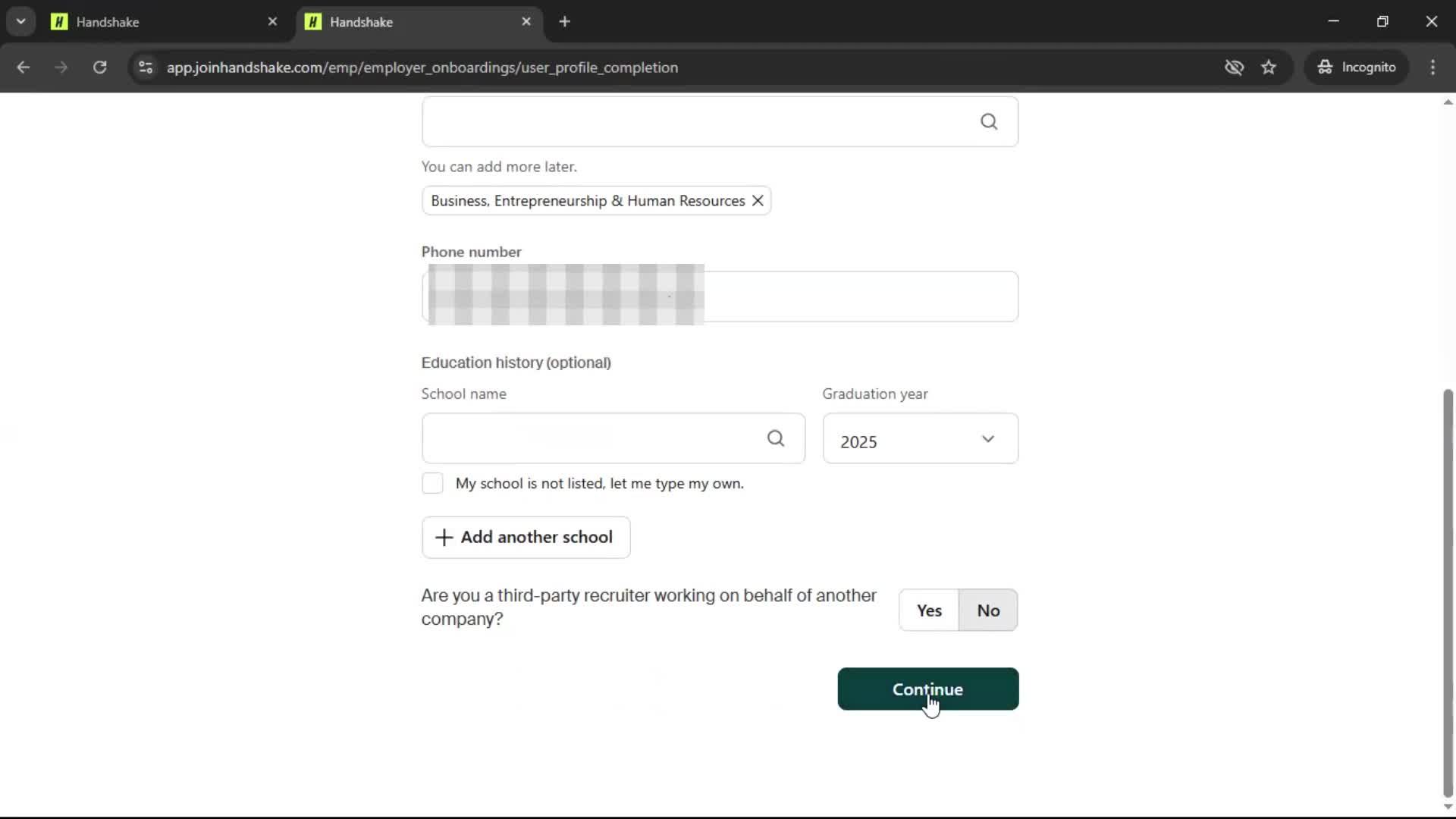Go forward to the next page
The height and width of the screenshot is (819, 1456).
click(x=61, y=67)
